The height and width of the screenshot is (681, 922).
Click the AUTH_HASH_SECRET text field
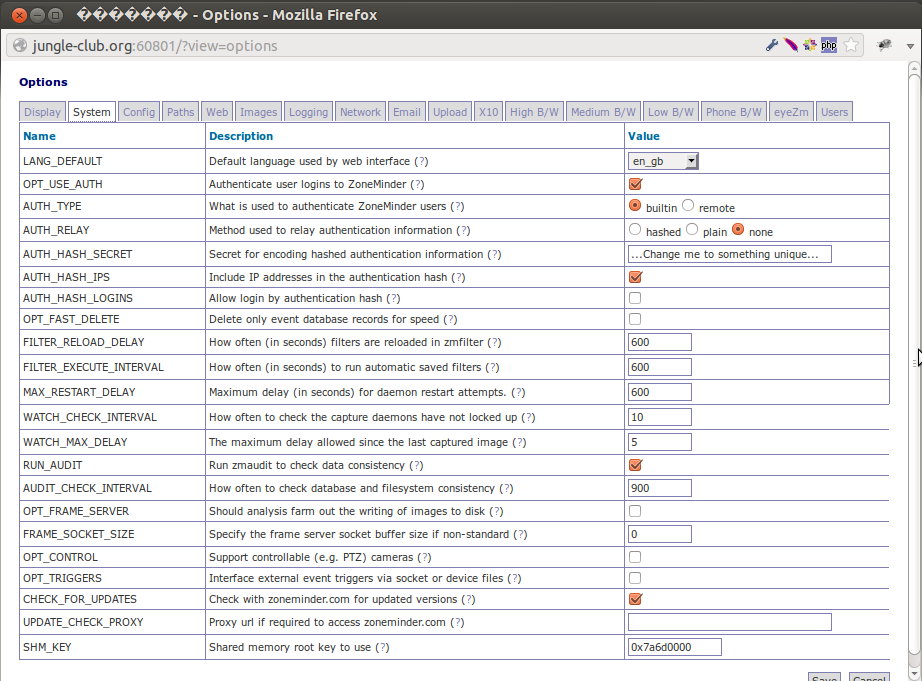point(730,254)
